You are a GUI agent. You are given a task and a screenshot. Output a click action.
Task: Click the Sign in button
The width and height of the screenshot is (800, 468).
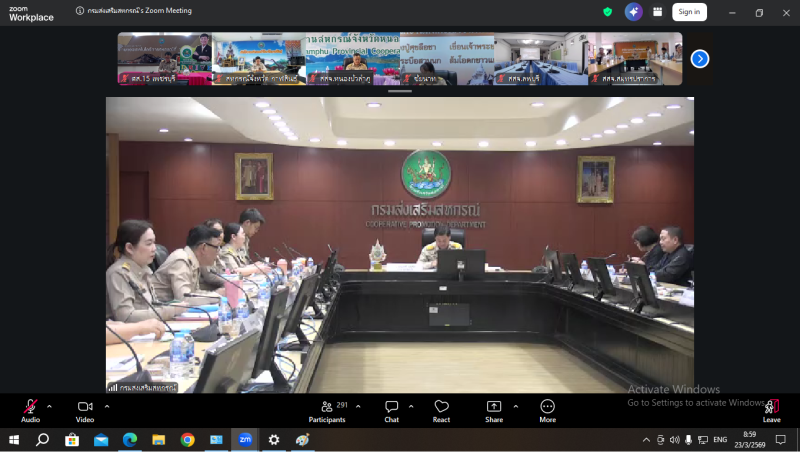click(x=688, y=12)
